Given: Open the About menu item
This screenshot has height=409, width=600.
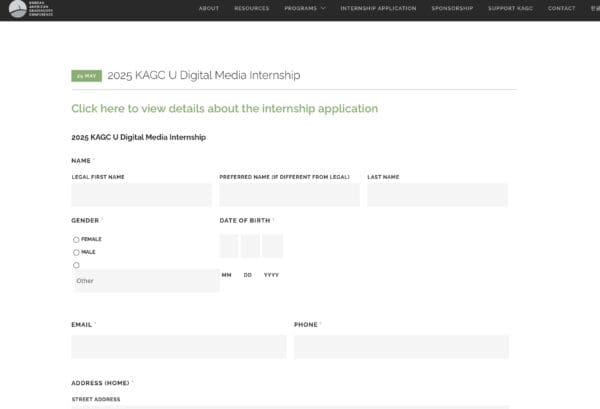Looking at the screenshot, I should click(x=209, y=8).
